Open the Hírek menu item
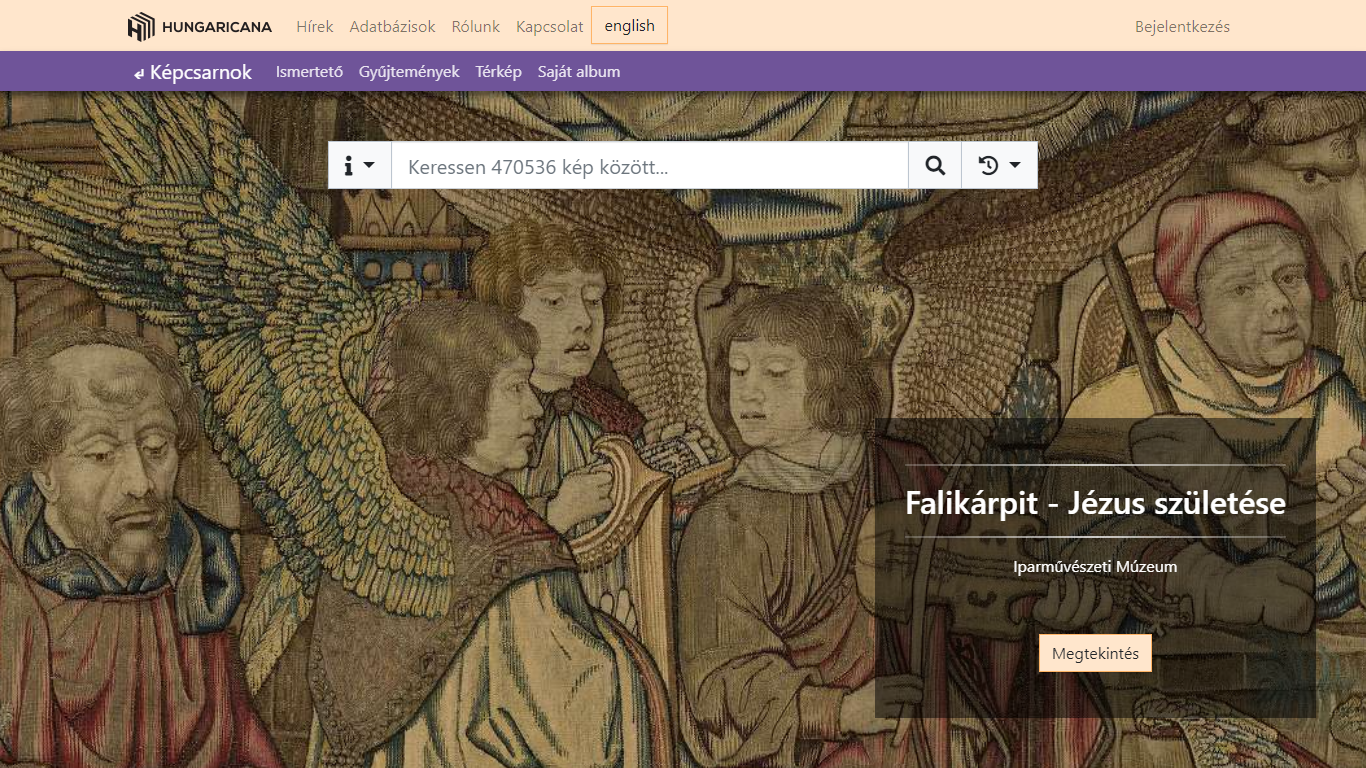This screenshot has width=1366, height=768. 315,27
